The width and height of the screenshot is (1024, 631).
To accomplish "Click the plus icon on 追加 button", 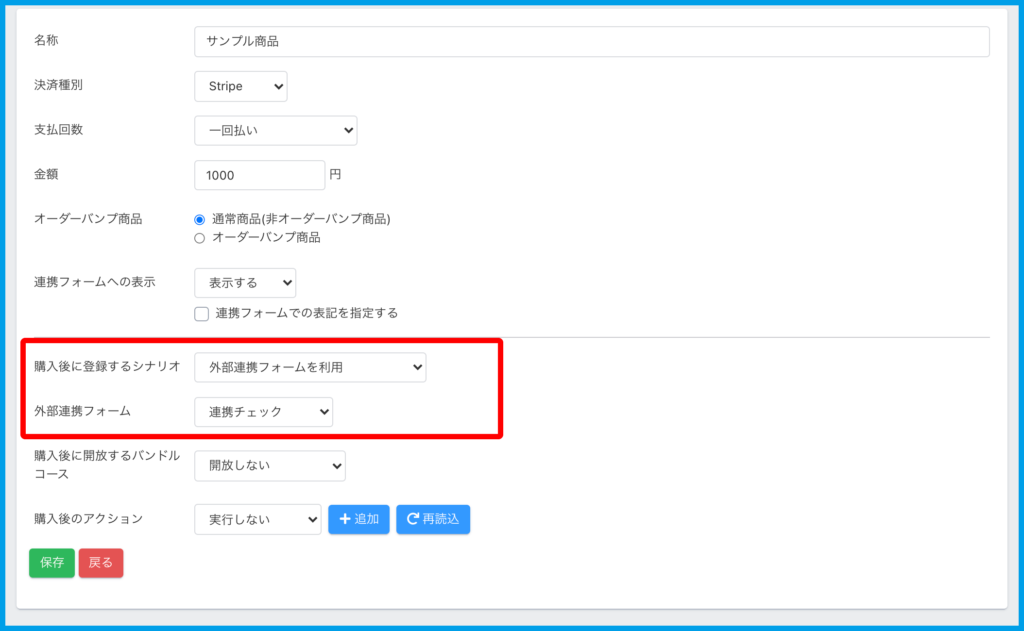I will click(345, 519).
